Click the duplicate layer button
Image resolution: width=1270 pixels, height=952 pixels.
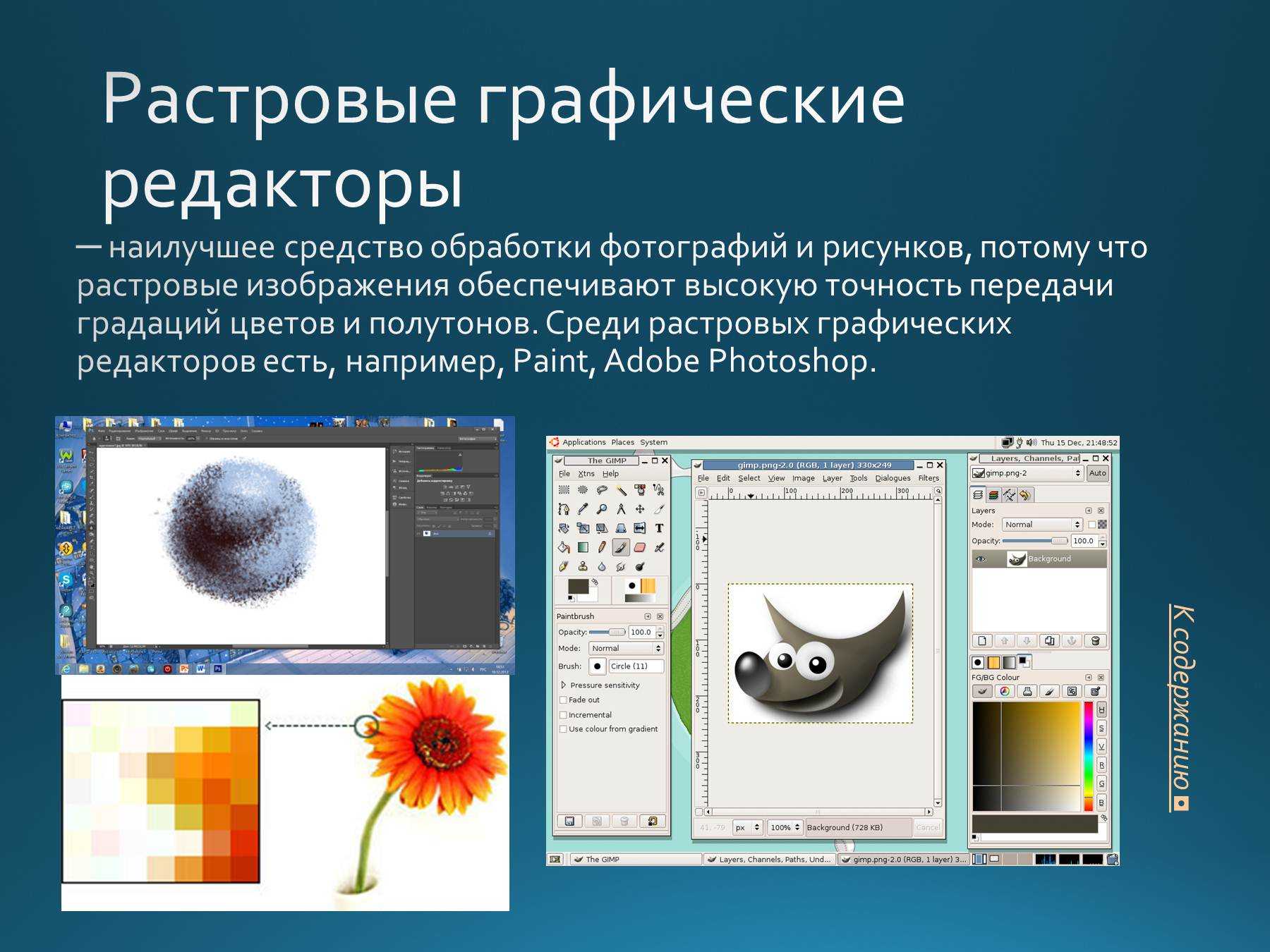click(1050, 641)
